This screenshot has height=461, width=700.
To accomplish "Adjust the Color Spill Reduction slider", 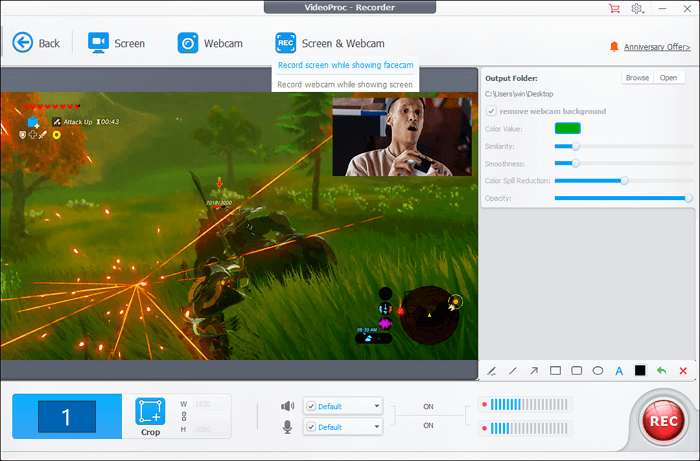I will (624, 180).
